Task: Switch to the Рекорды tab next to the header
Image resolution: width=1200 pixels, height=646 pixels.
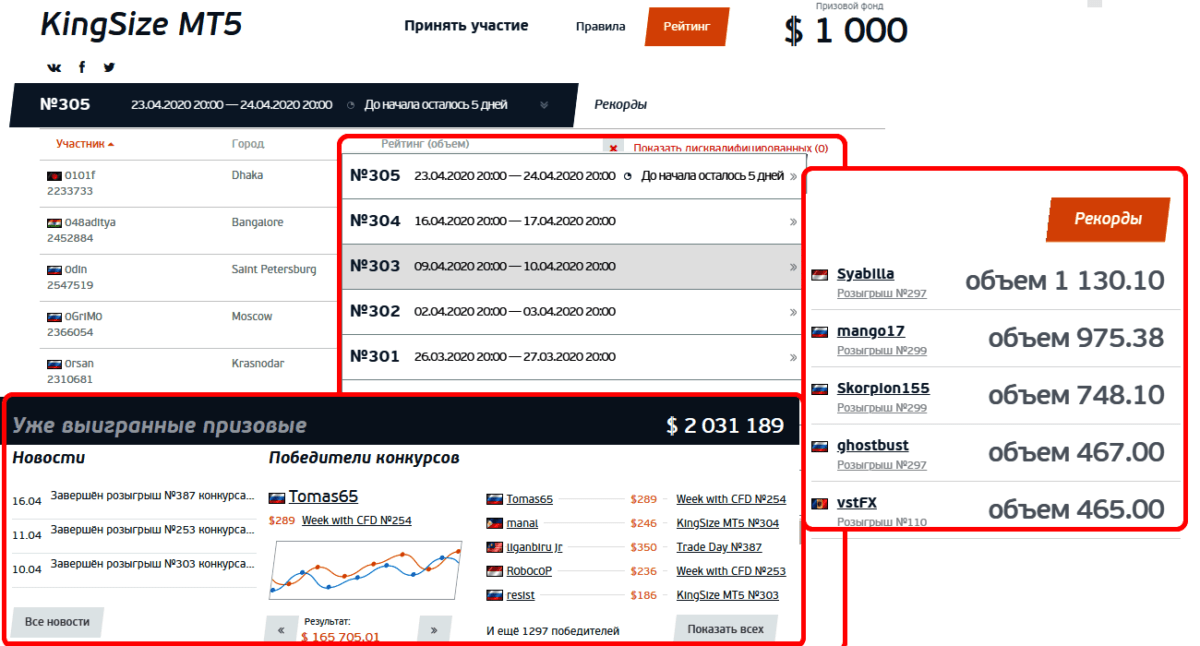Action: (x=620, y=104)
